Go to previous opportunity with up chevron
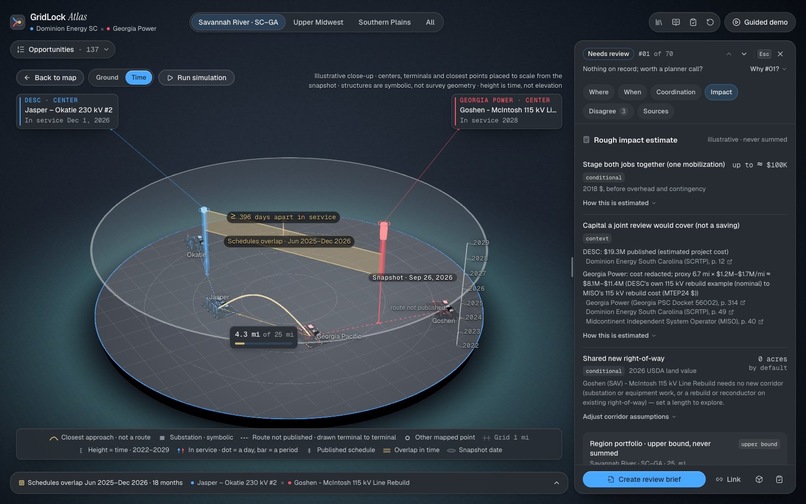This screenshot has height=504, width=806. [x=728, y=54]
